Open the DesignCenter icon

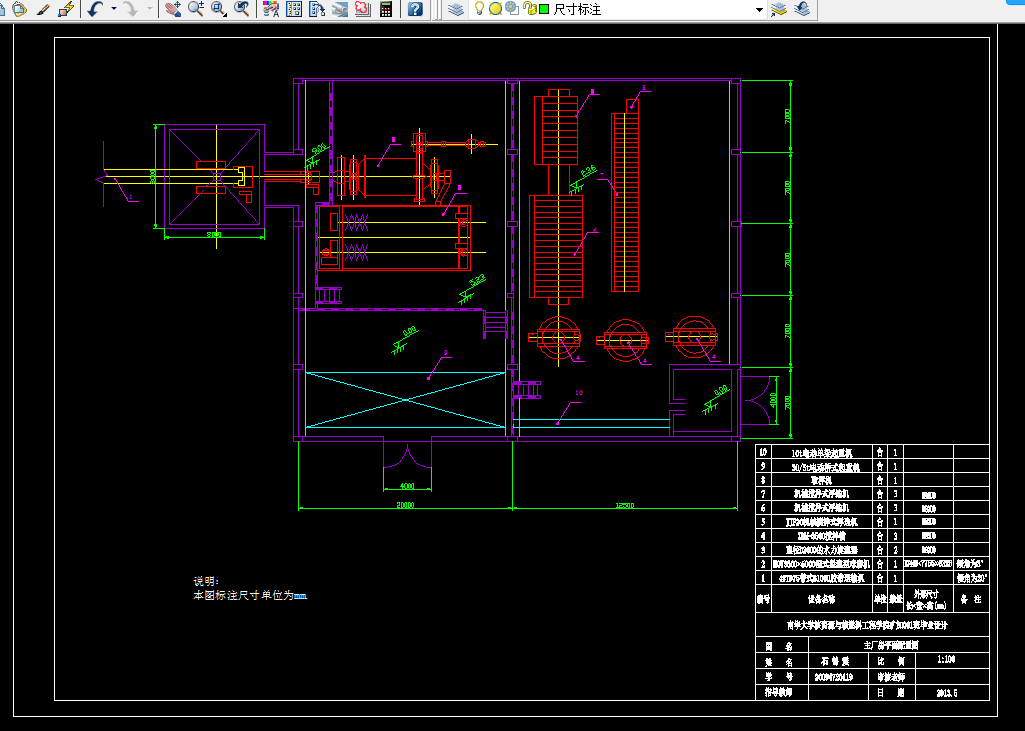click(294, 9)
